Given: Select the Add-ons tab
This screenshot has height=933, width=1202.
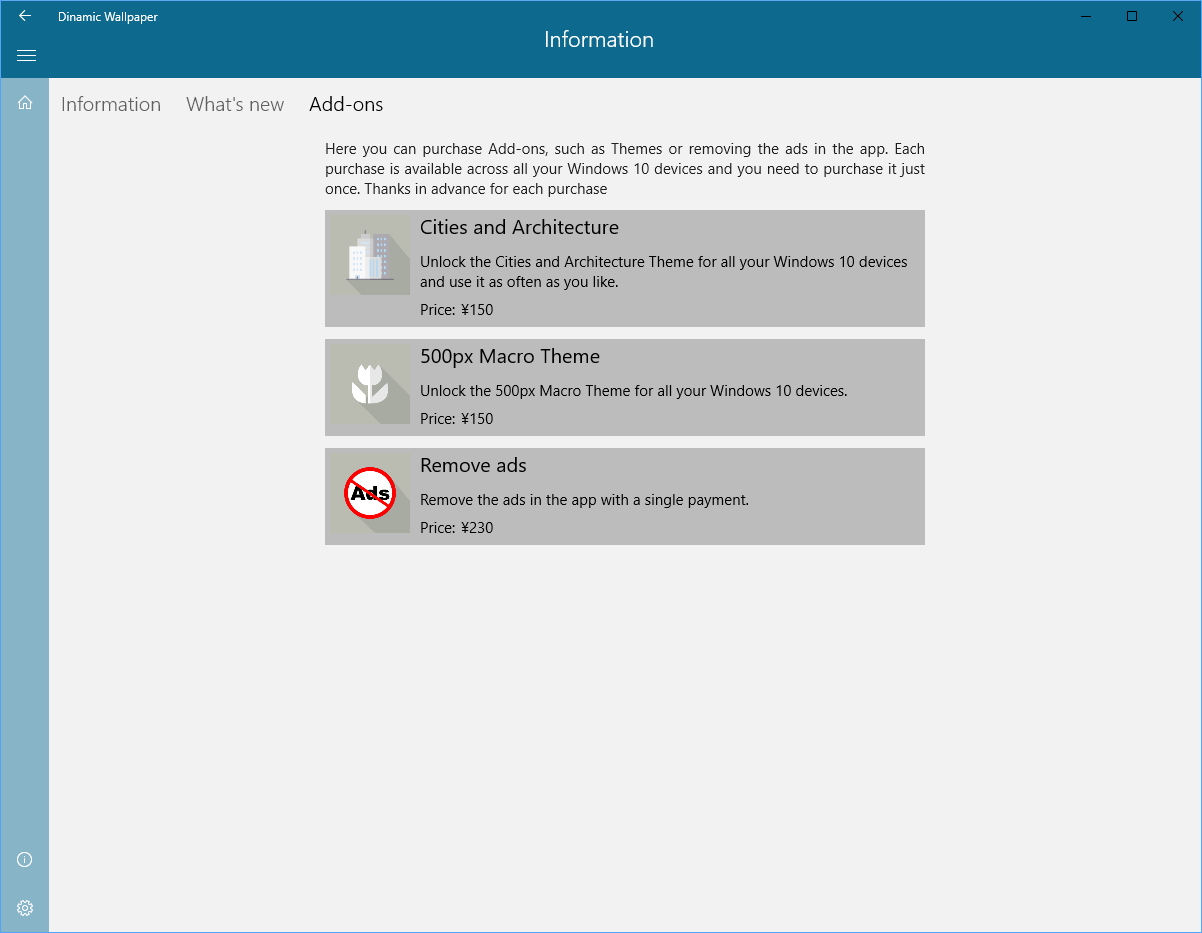Looking at the screenshot, I should point(346,104).
